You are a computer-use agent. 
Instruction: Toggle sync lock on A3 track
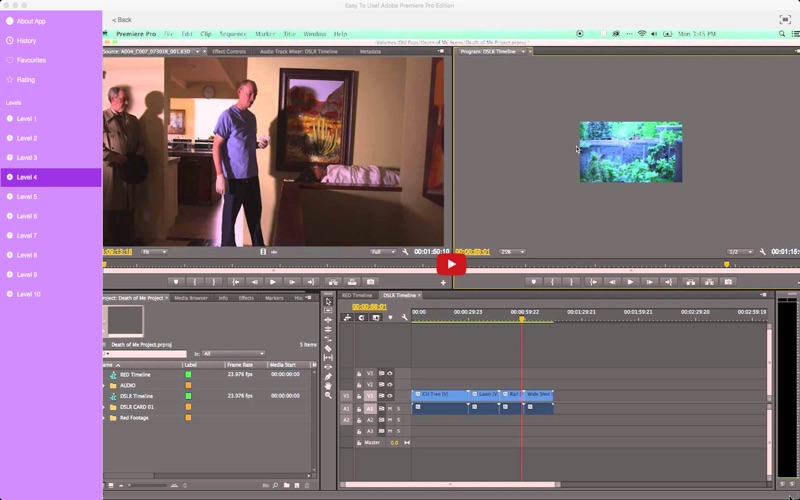[x=381, y=431]
